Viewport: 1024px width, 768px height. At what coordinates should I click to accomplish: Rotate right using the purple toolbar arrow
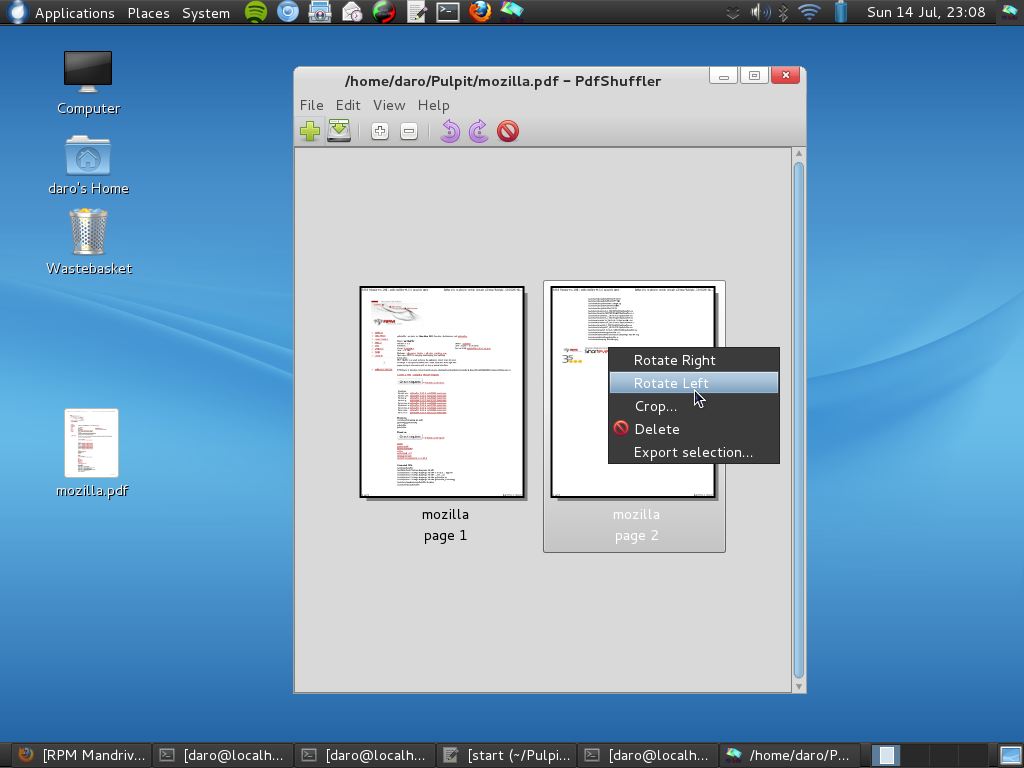(x=479, y=131)
